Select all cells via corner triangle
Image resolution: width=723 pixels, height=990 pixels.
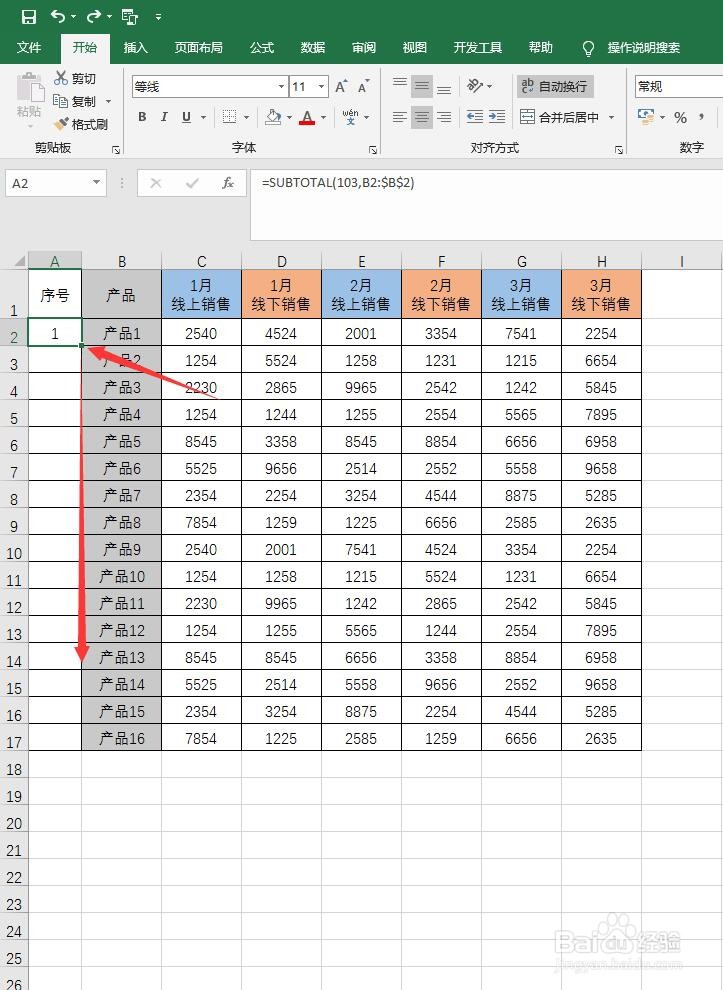click(20, 261)
